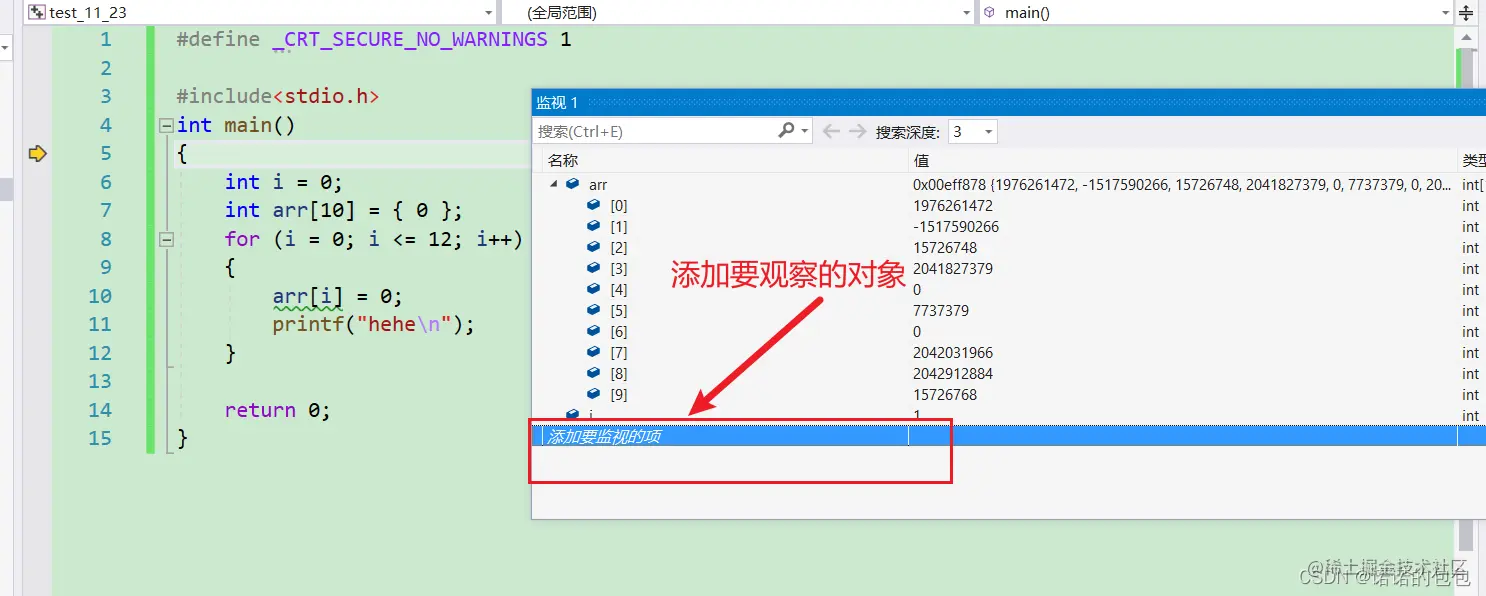Collapse the for loop at line 8
1486x596 pixels.
[165, 238]
